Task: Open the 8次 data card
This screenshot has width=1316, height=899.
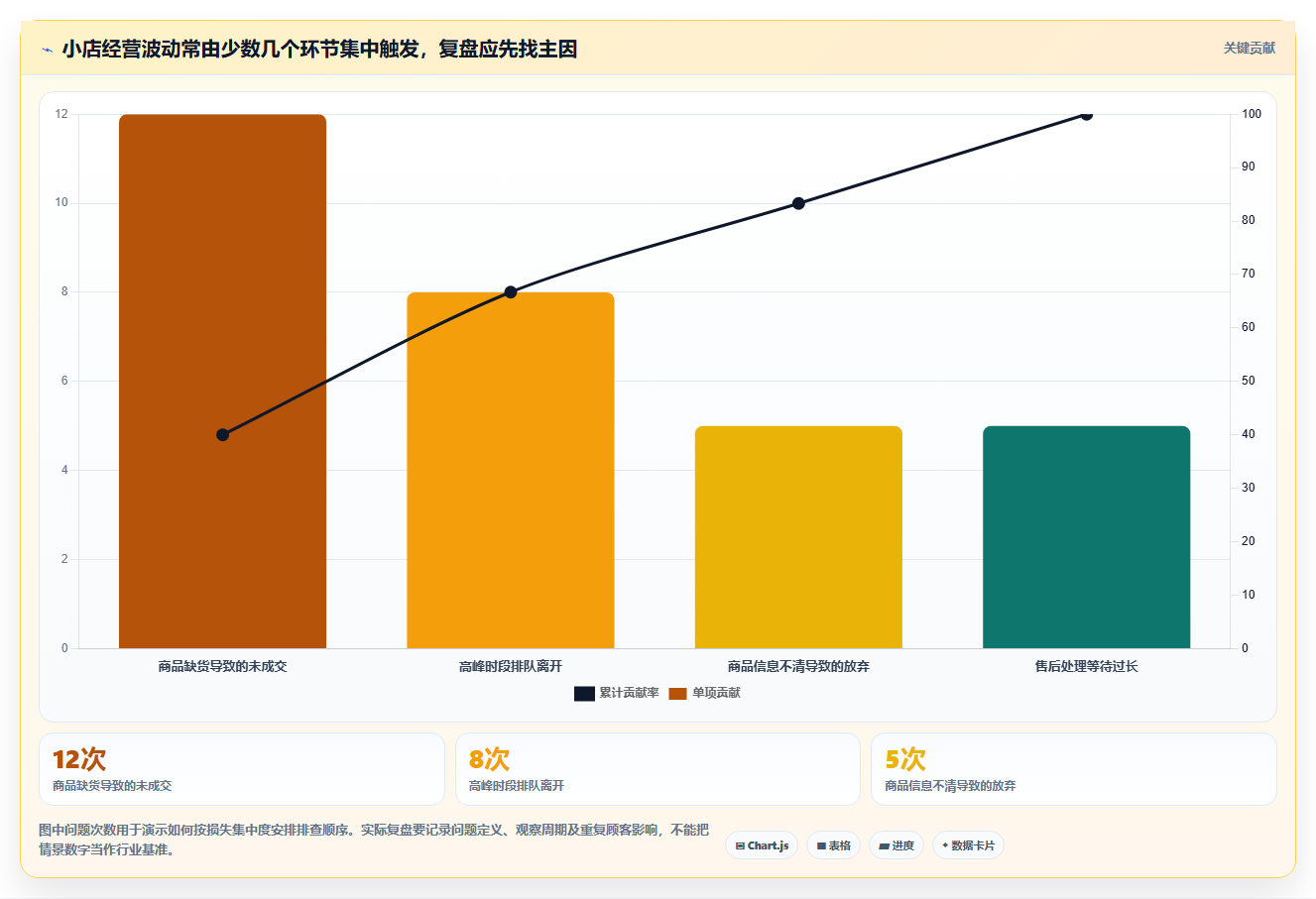Action: [658, 769]
